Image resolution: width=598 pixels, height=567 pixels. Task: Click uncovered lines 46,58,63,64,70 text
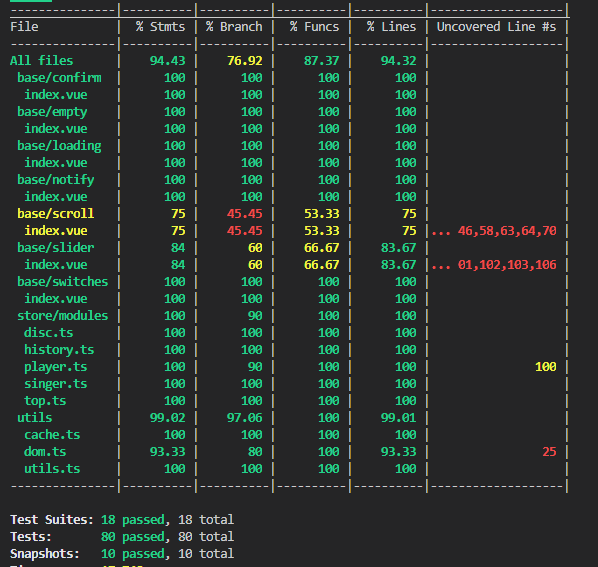tap(507, 231)
